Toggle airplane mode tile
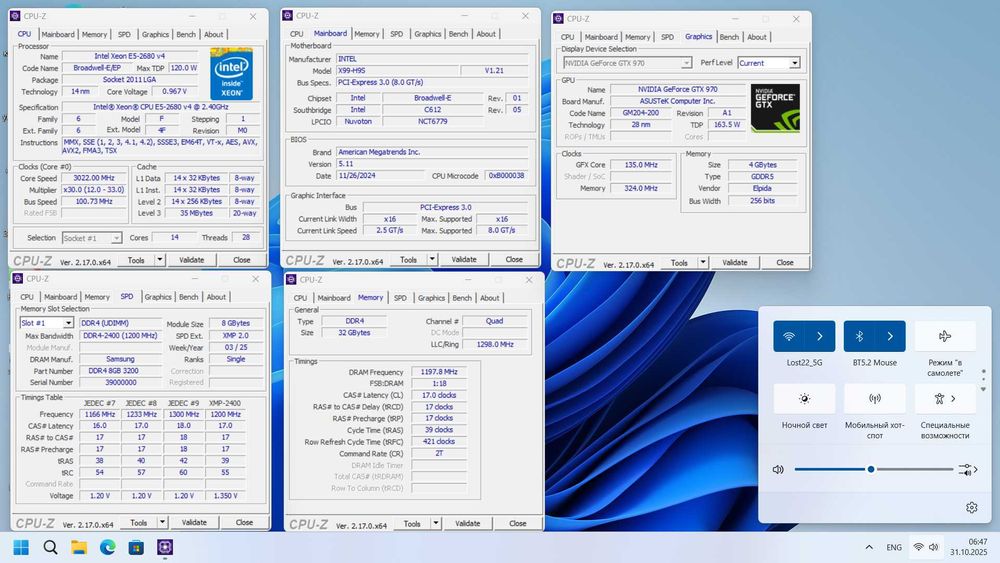Viewport: 1000px width, 563px height. click(x=945, y=336)
